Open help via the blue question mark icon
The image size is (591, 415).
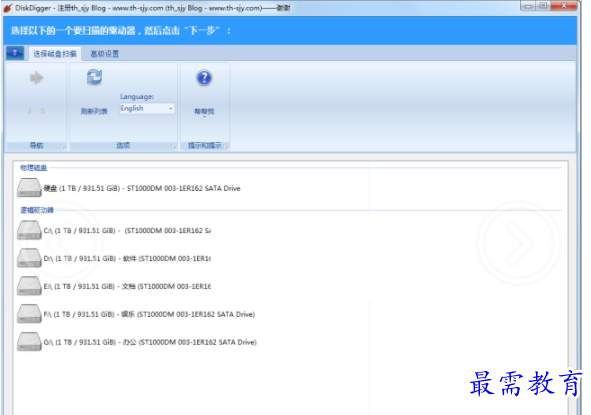tap(204, 78)
